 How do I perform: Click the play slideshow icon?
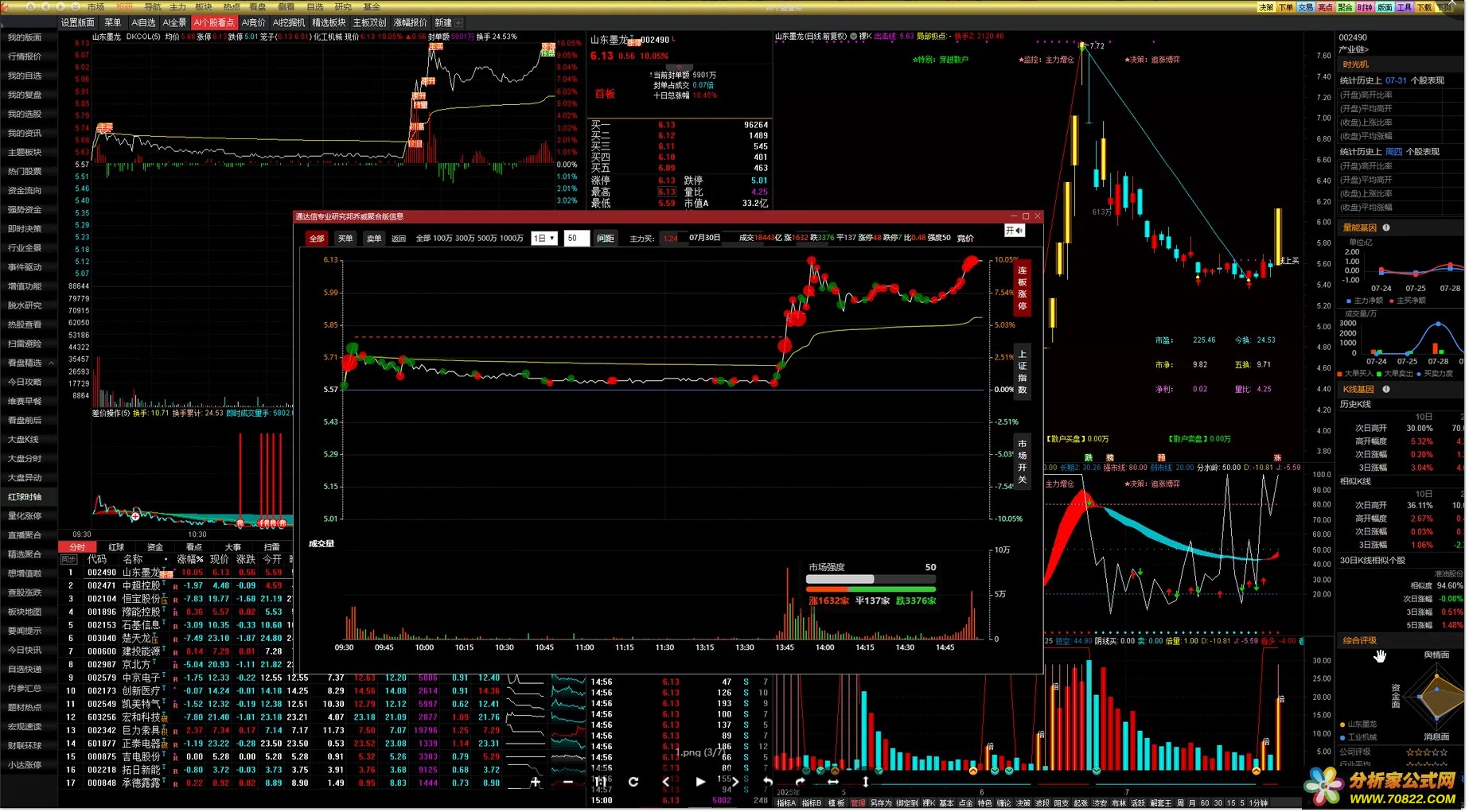(701, 783)
